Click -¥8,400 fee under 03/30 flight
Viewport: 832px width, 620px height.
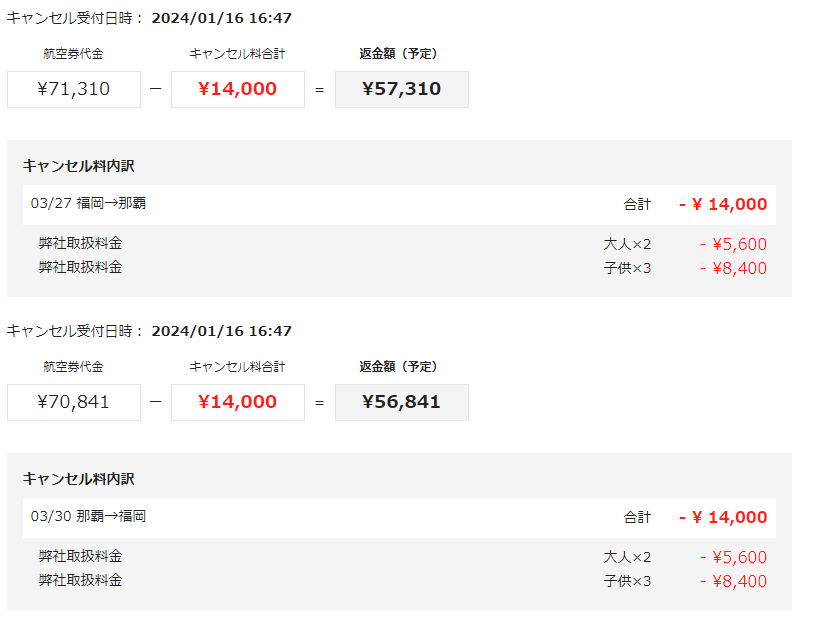733,581
